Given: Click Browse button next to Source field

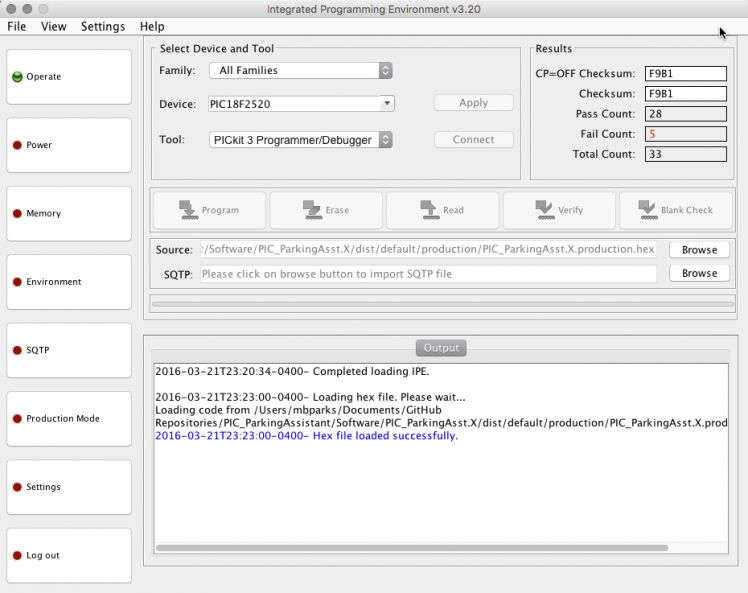Looking at the screenshot, I should pyautogui.click(x=699, y=250).
